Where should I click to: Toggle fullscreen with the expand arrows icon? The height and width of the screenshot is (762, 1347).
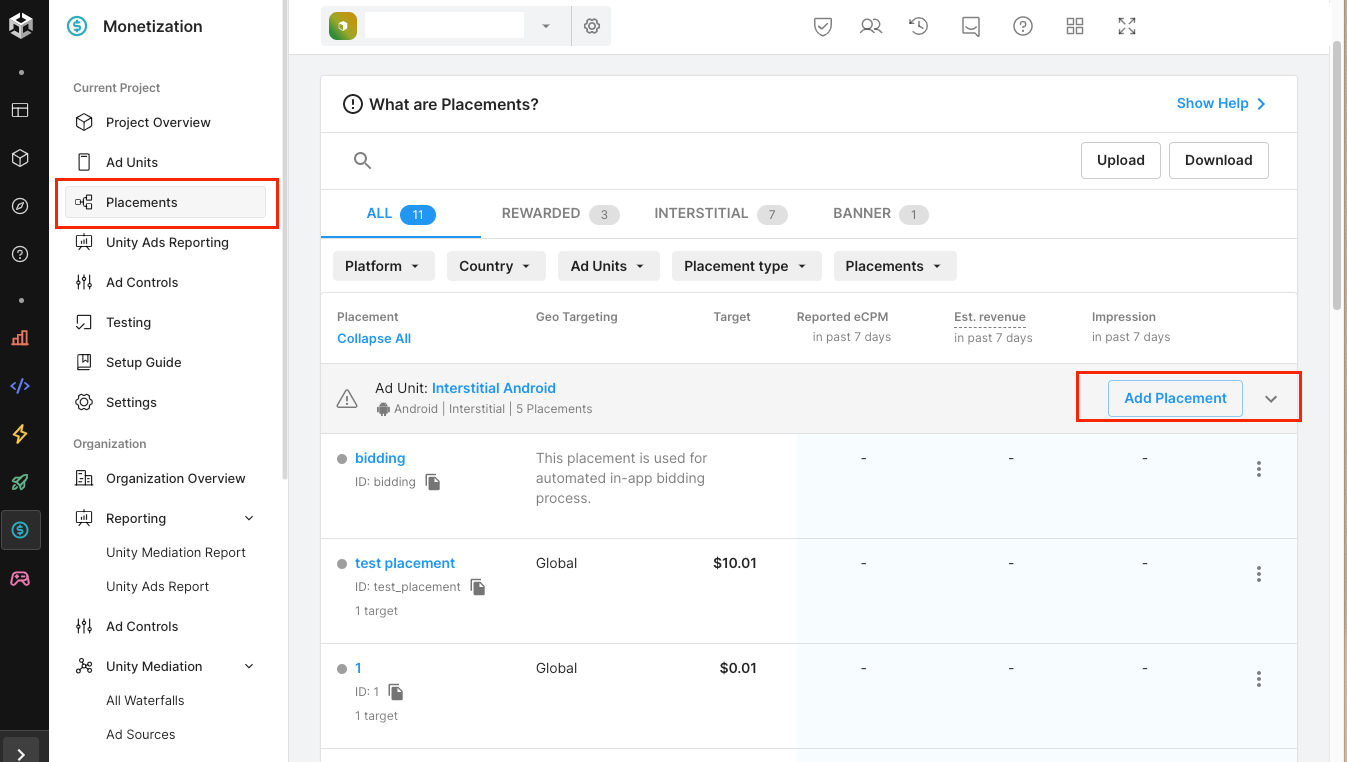[1127, 27]
